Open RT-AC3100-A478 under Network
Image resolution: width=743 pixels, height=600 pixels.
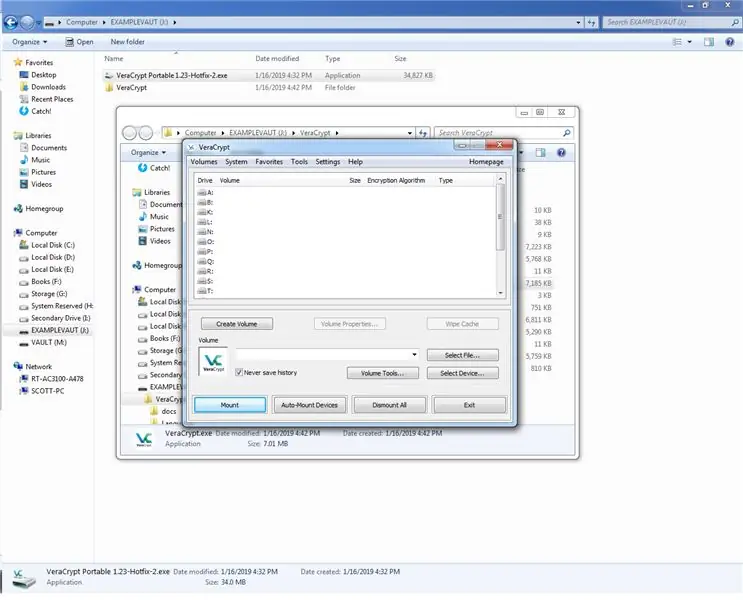(57, 379)
